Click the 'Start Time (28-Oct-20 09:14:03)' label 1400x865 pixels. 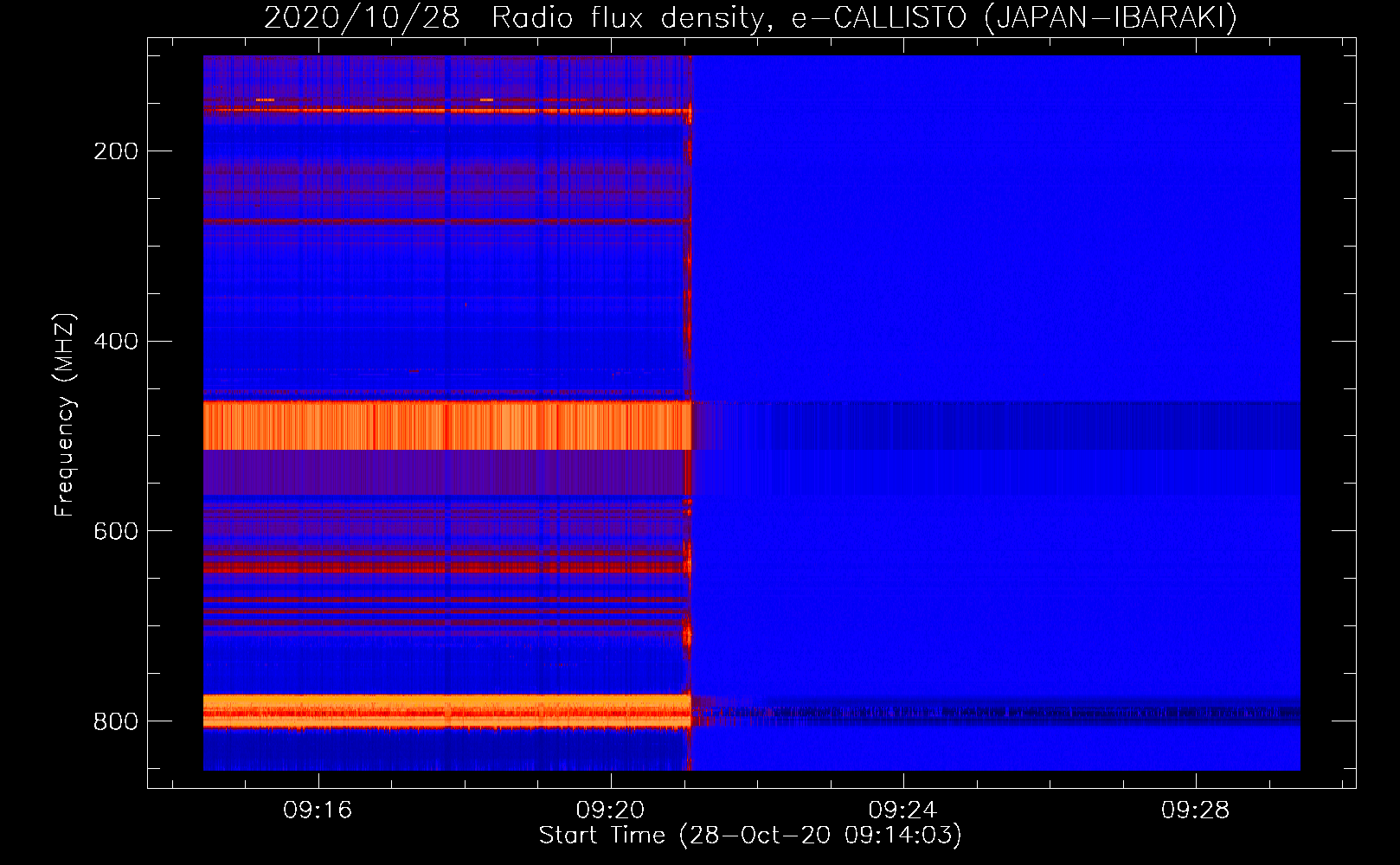750,836
